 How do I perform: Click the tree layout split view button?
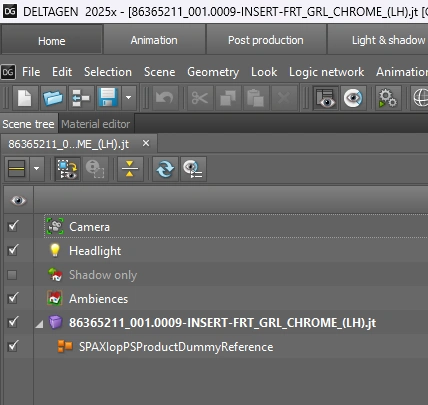17,169
